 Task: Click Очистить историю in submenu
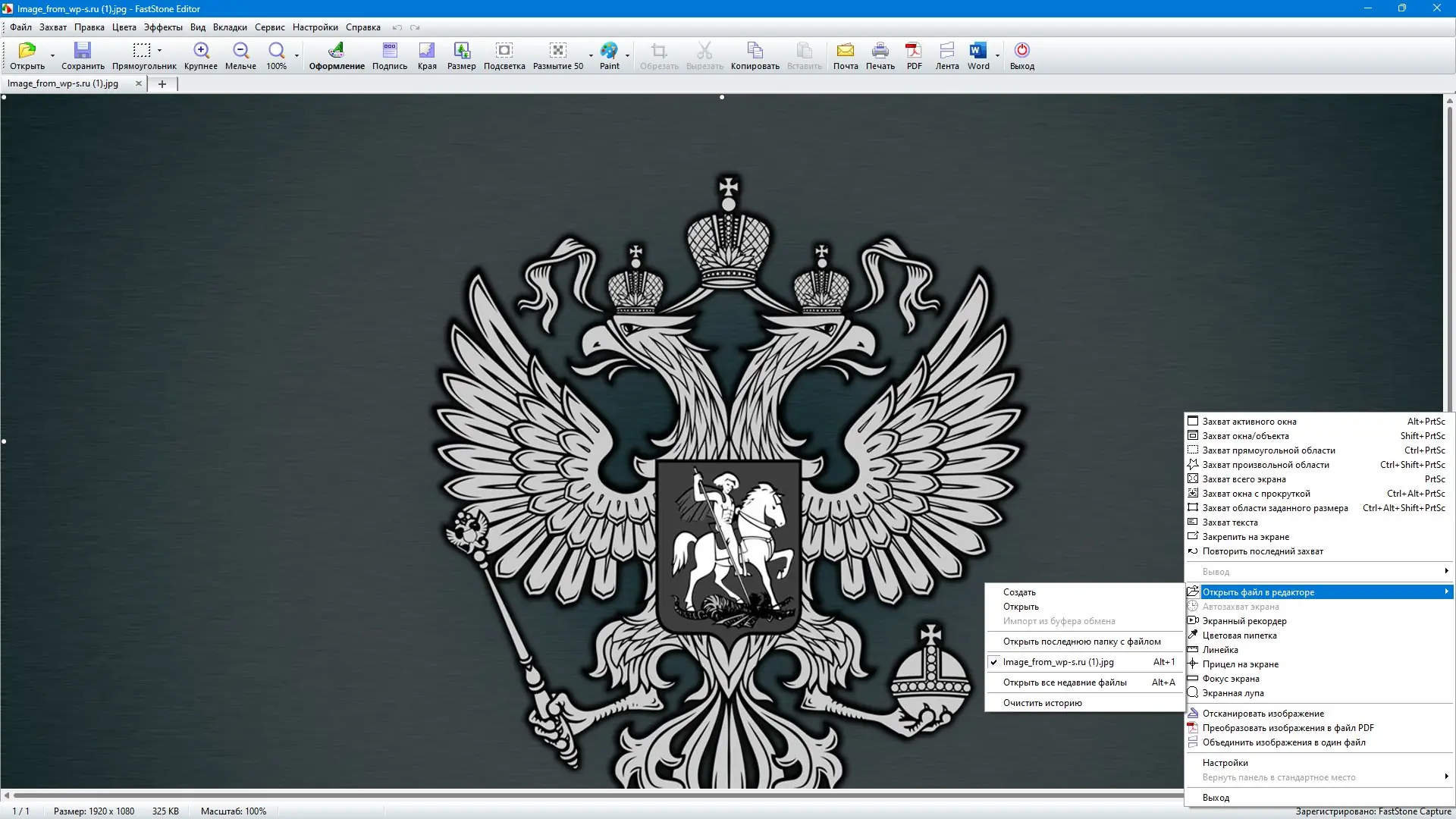[1042, 703]
